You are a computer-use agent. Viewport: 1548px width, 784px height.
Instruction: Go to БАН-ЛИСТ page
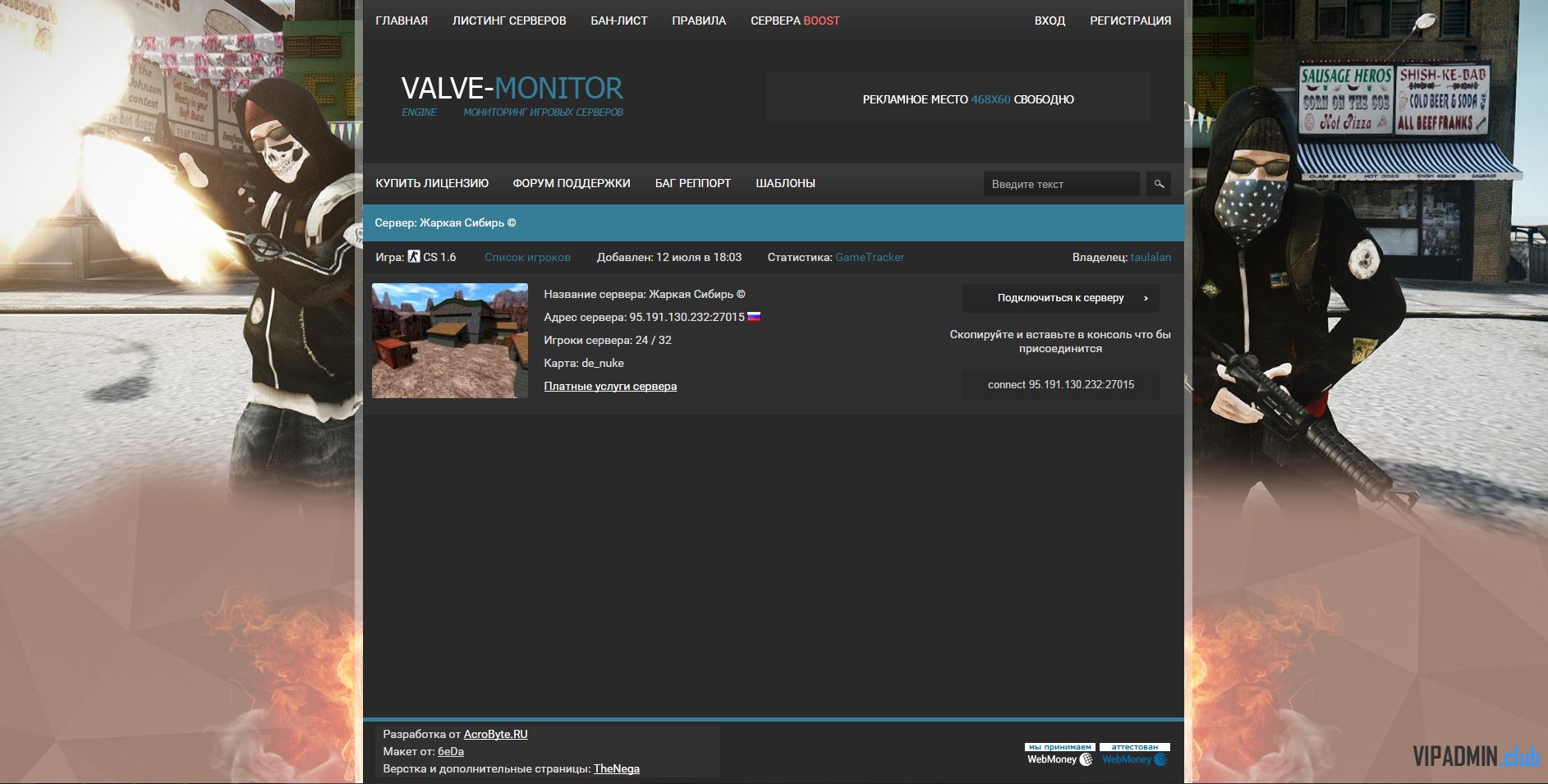tap(619, 21)
